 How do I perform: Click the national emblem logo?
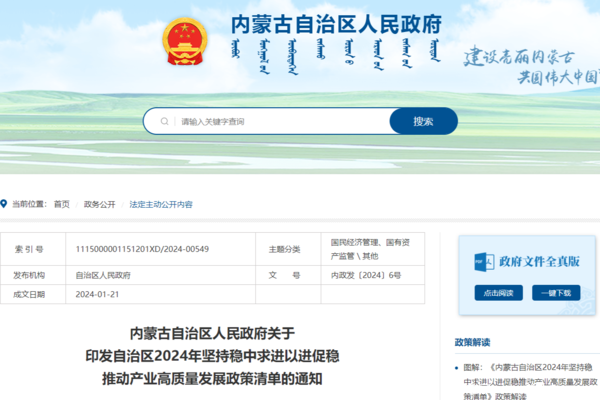[x=183, y=42]
